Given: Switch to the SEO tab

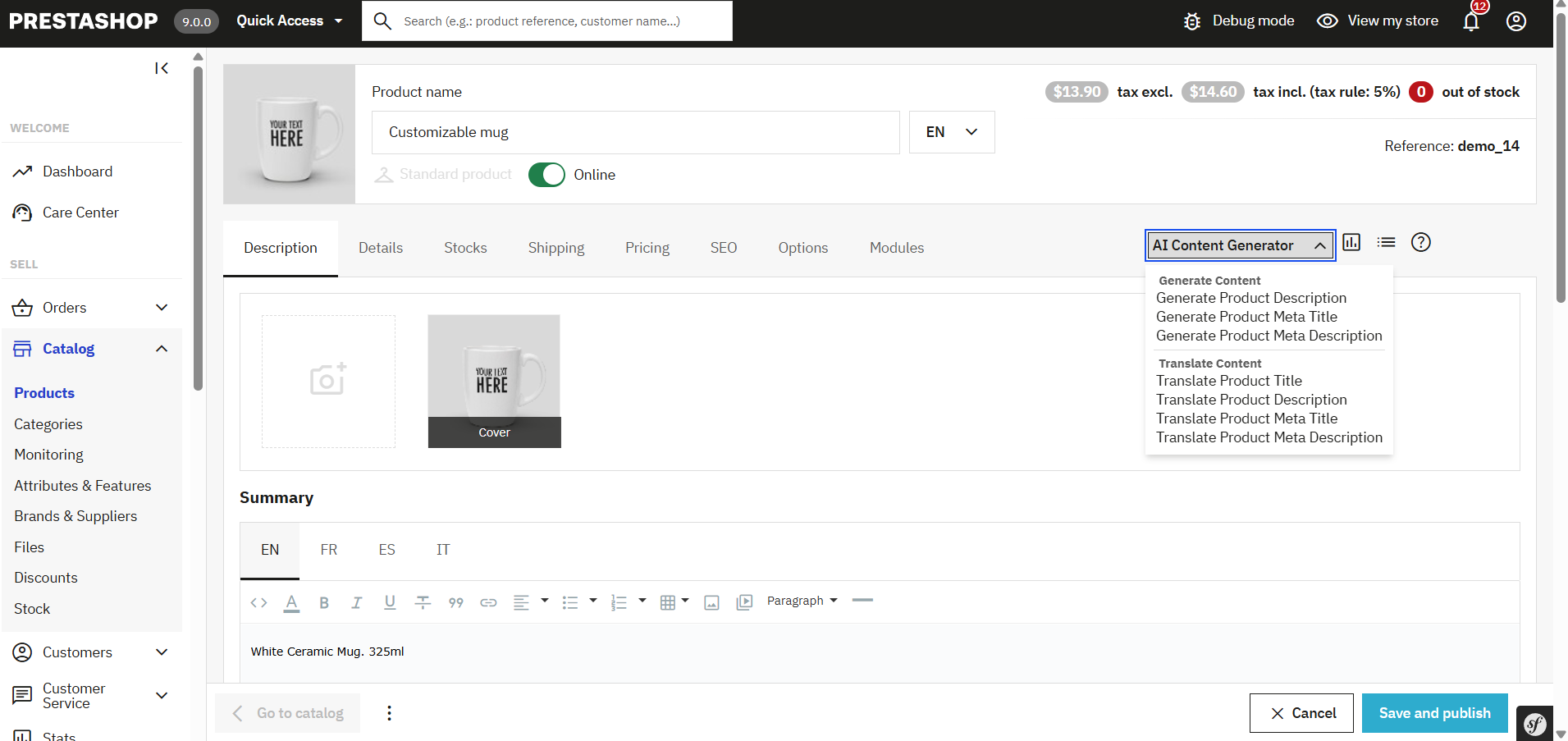Looking at the screenshot, I should (x=724, y=248).
